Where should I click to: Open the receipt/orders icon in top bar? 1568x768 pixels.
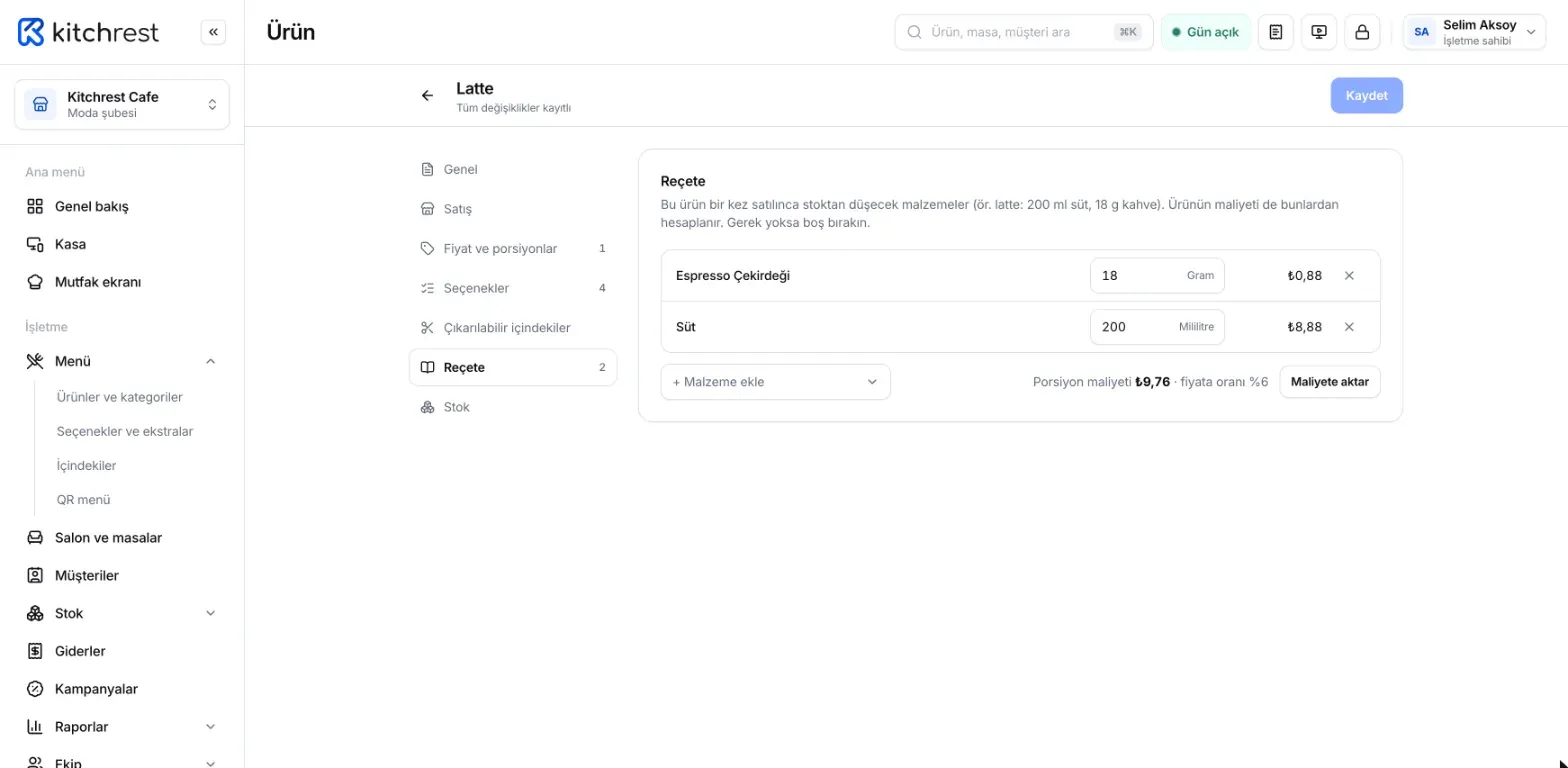[1275, 32]
